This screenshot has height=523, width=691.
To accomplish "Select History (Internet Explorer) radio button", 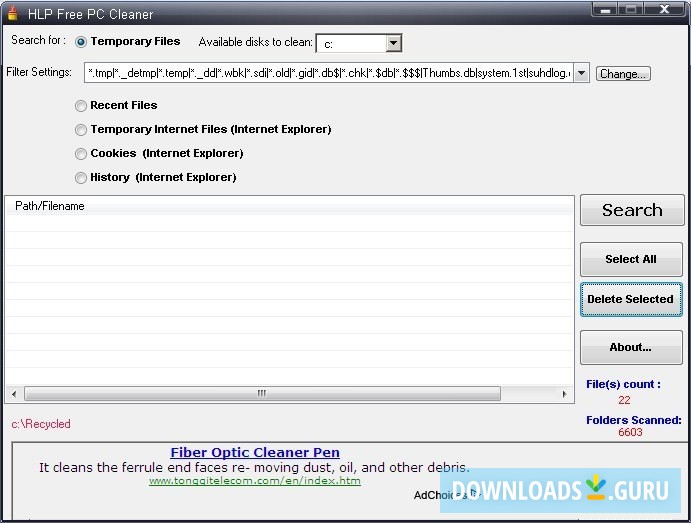I will coord(81,178).
